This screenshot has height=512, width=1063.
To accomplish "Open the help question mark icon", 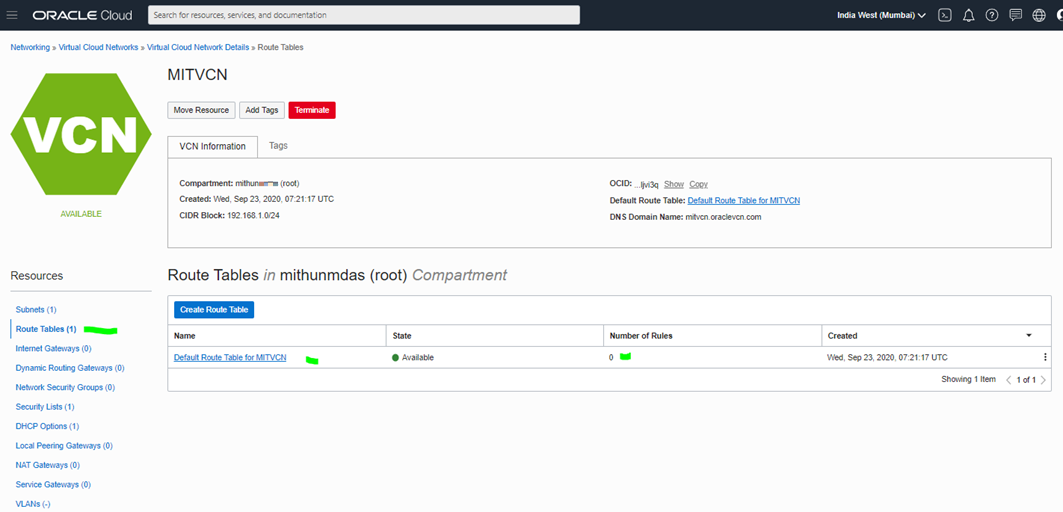I will point(992,15).
